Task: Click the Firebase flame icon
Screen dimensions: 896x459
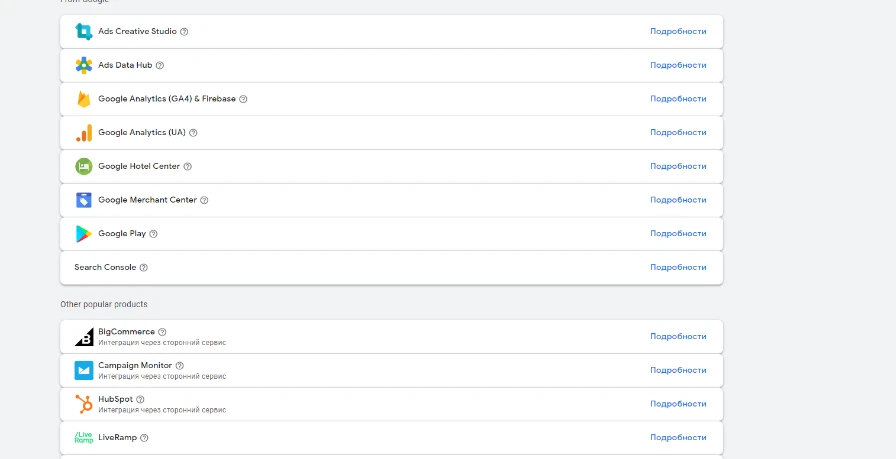Action: [83, 99]
